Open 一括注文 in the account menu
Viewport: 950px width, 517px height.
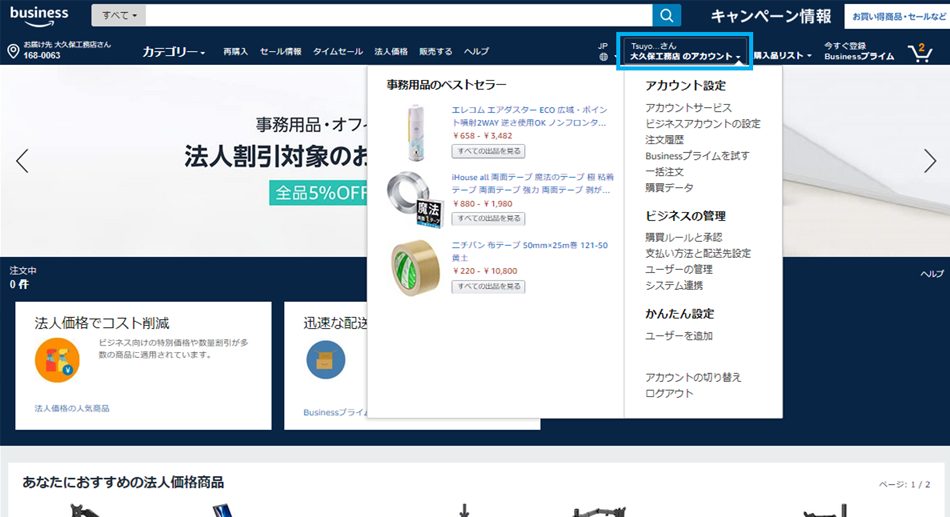pos(664,172)
